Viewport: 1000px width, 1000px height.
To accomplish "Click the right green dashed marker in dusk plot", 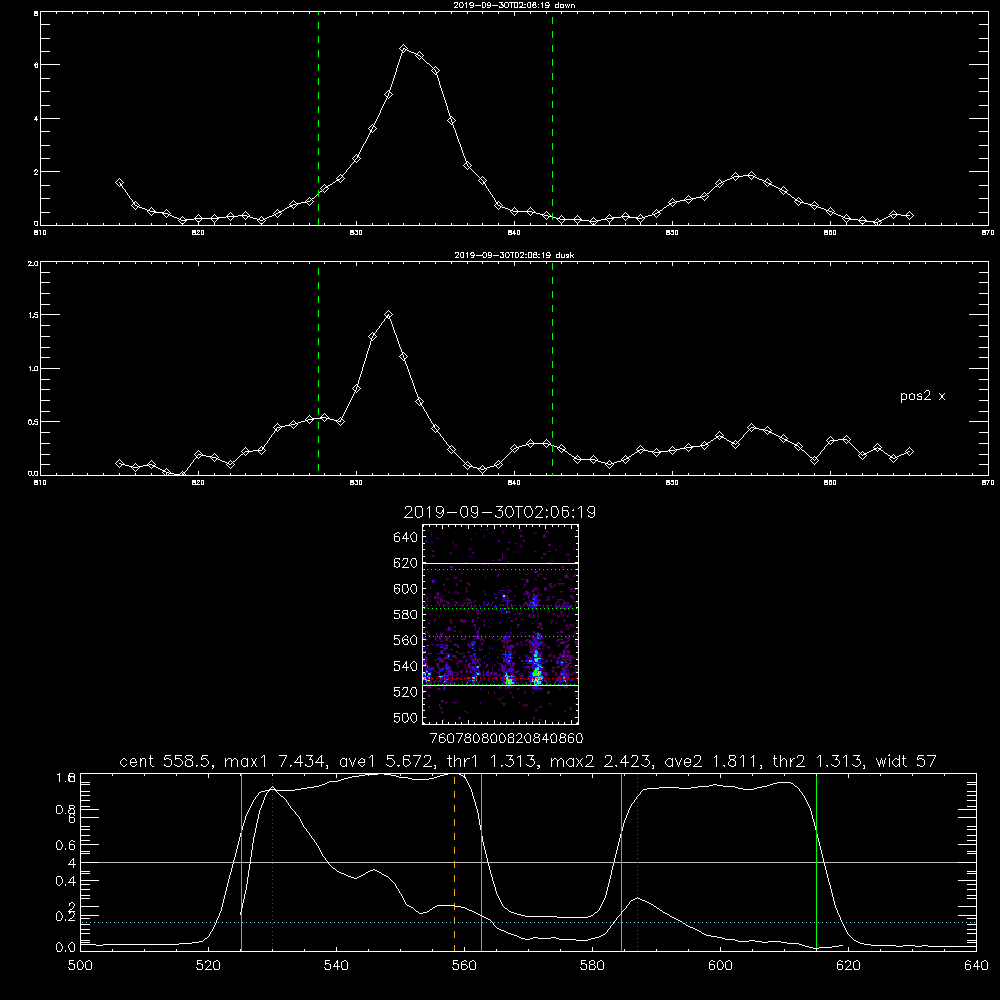I will point(552,370).
